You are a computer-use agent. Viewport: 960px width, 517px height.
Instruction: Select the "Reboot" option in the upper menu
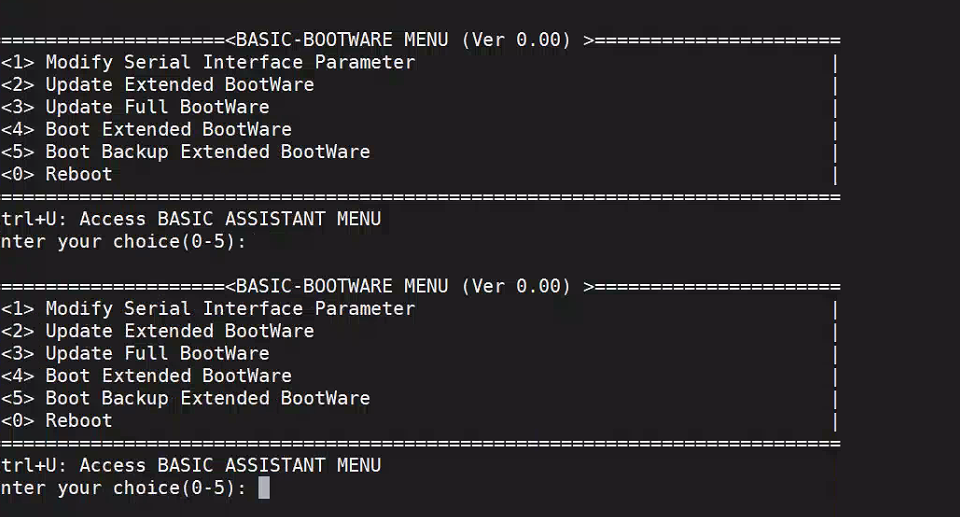78,174
